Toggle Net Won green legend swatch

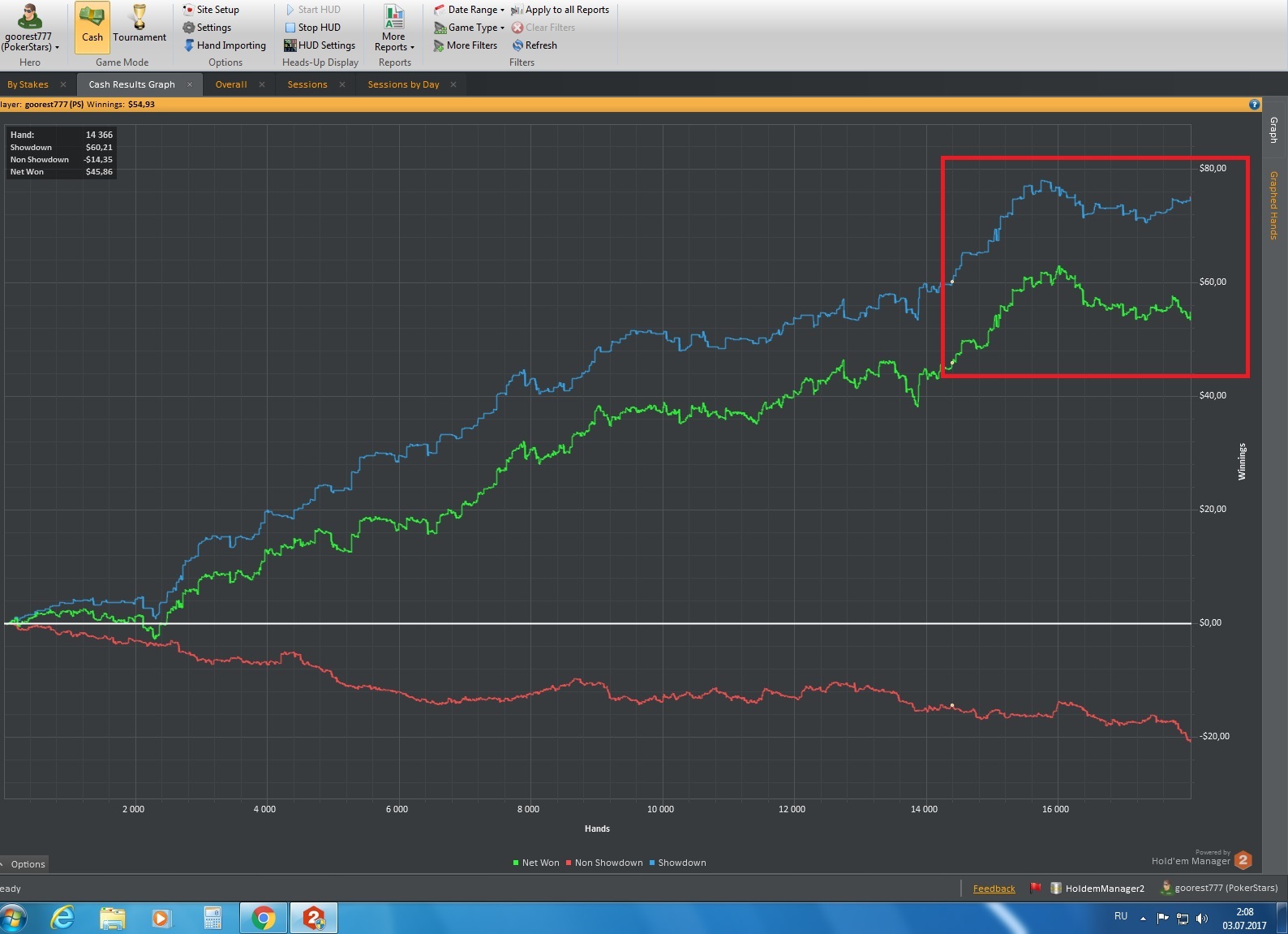(x=516, y=863)
